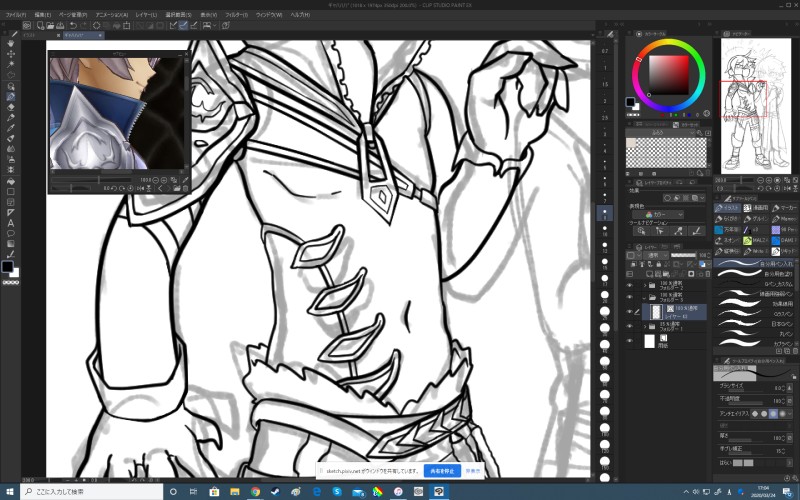Open the ファイル(F) menu
This screenshot has width=800, height=500.
pos(15,15)
